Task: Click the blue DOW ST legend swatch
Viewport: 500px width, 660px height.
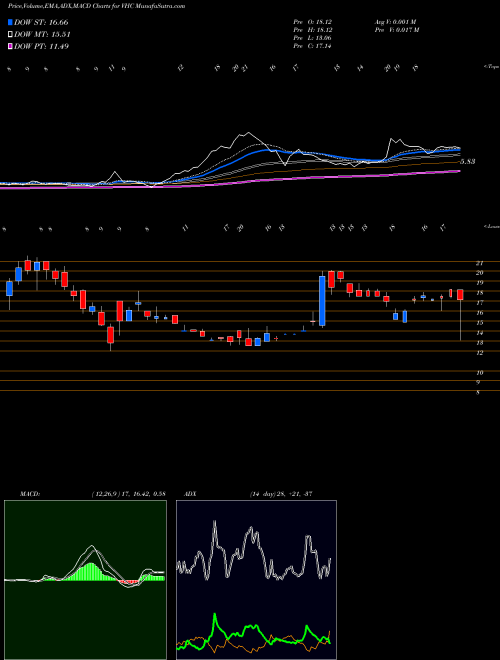Action: [x=10, y=23]
